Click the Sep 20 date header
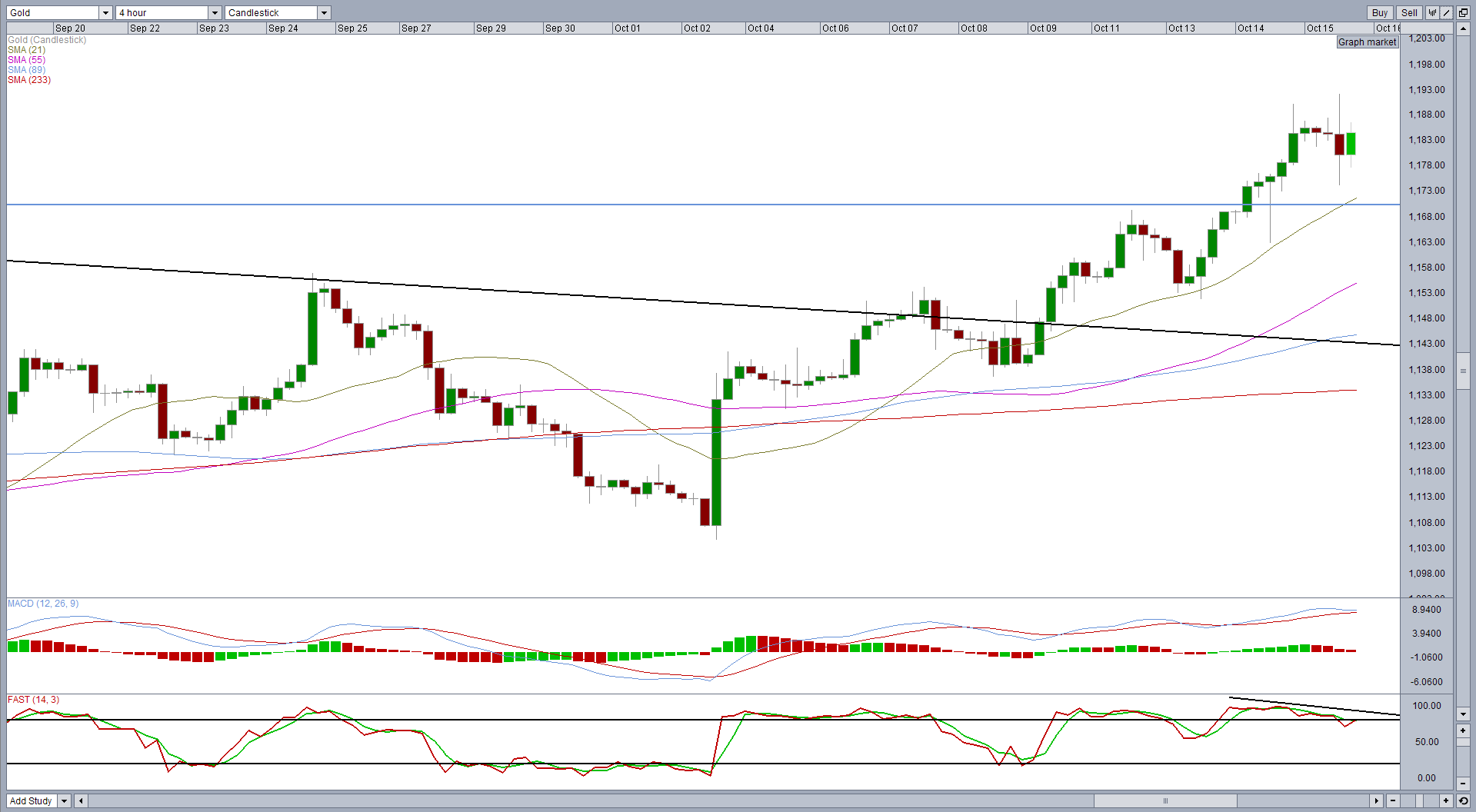The width and height of the screenshot is (1476, 812). [70, 28]
